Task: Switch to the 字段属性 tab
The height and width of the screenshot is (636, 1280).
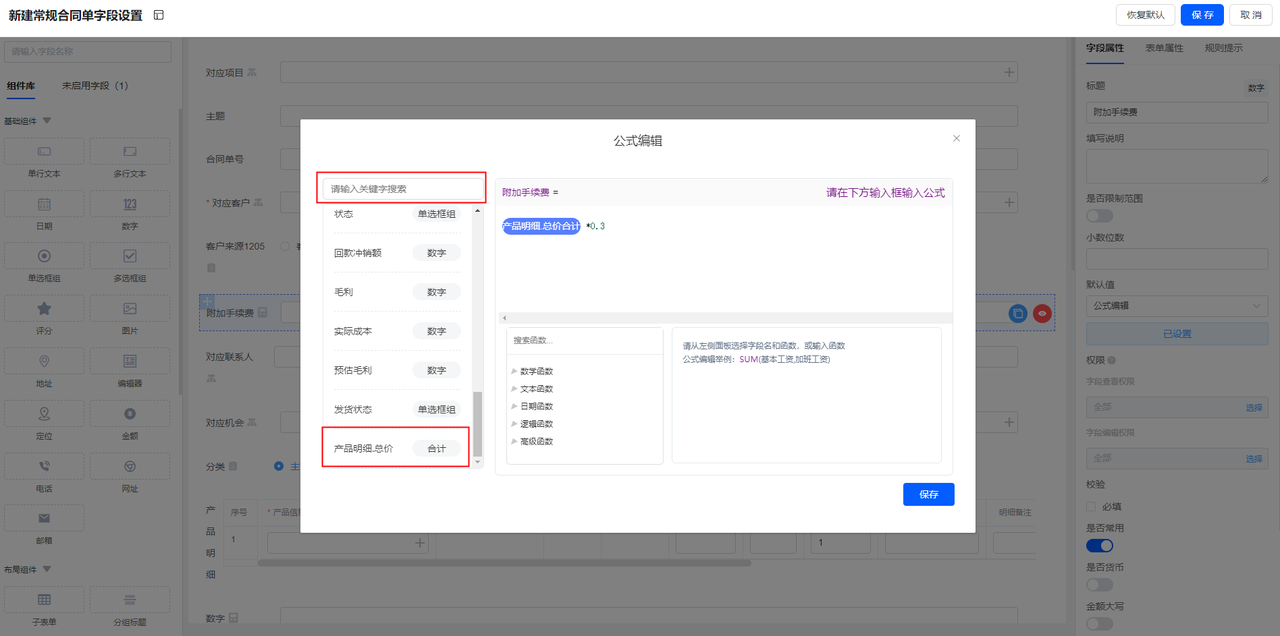Action: pyautogui.click(x=1105, y=47)
